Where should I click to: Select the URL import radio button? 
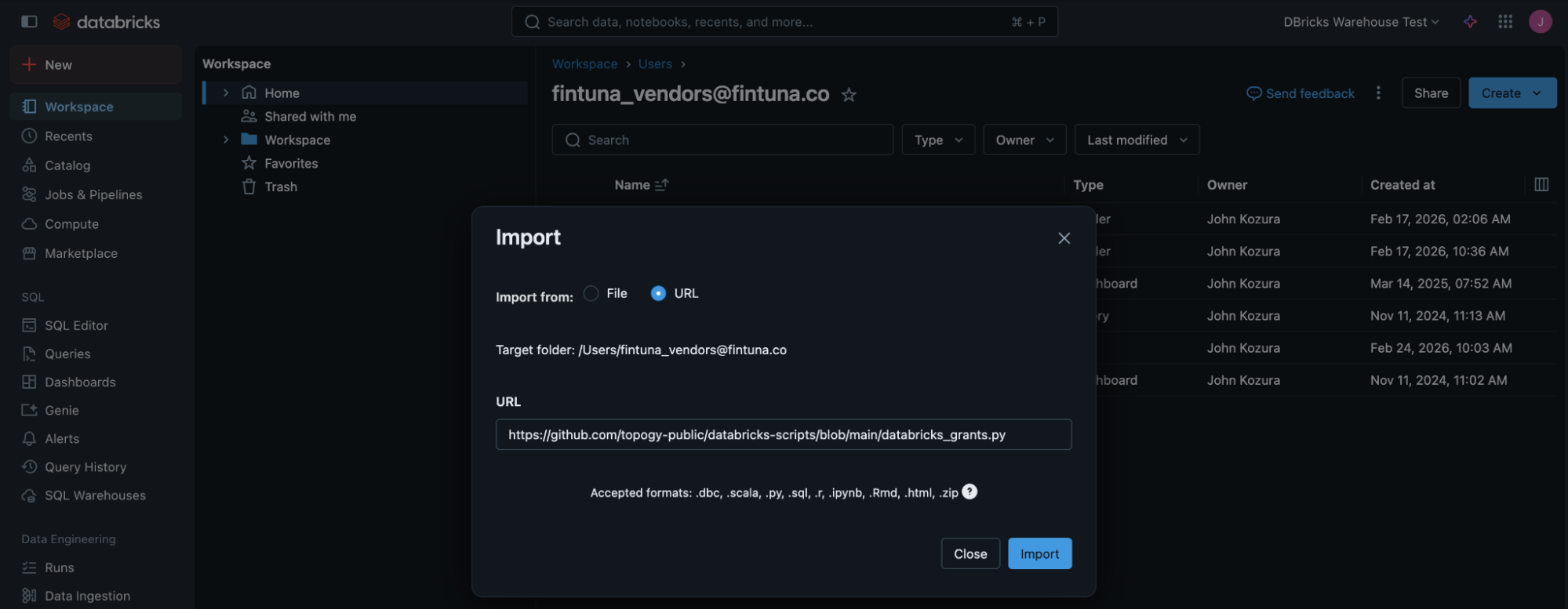pos(658,293)
